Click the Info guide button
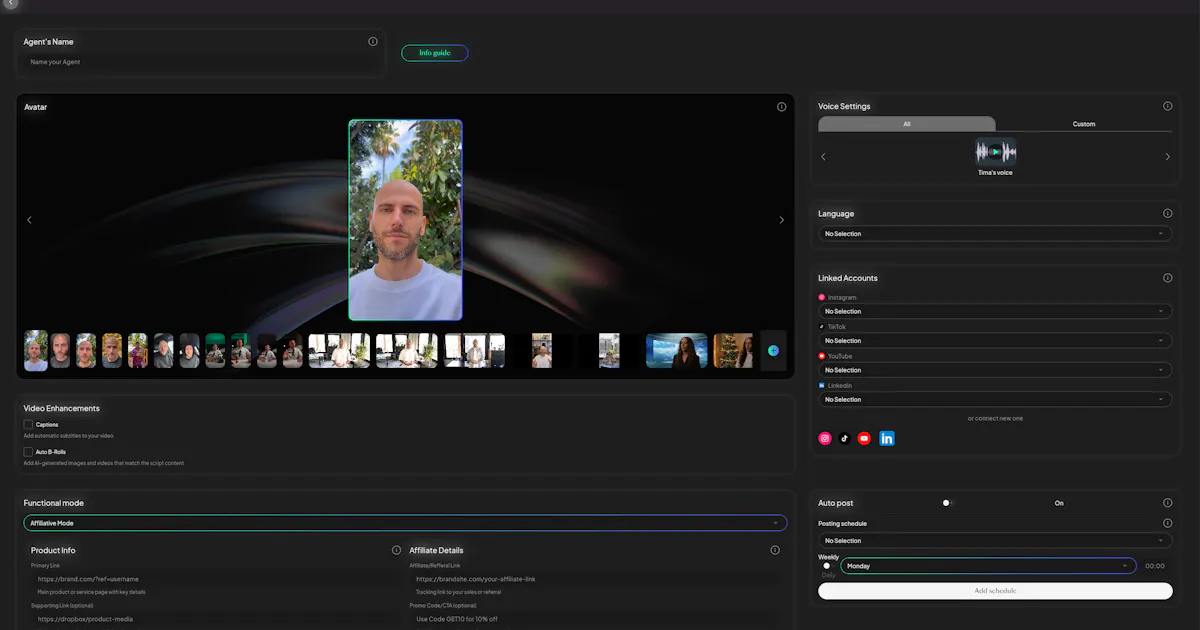This screenshot has height=630, width=1200. click(x=435, y=53)
